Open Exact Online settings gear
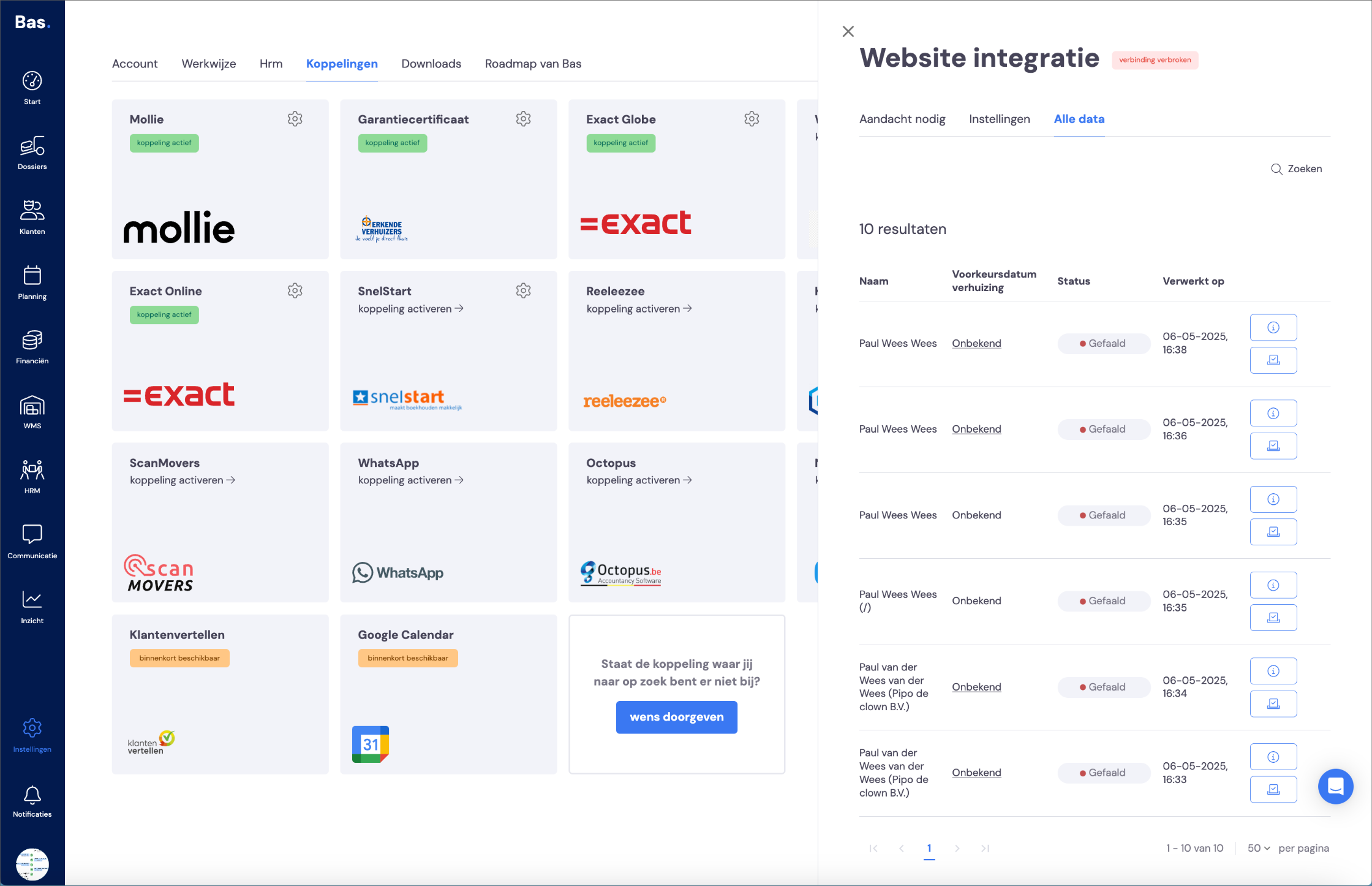 tap(295, 290)
